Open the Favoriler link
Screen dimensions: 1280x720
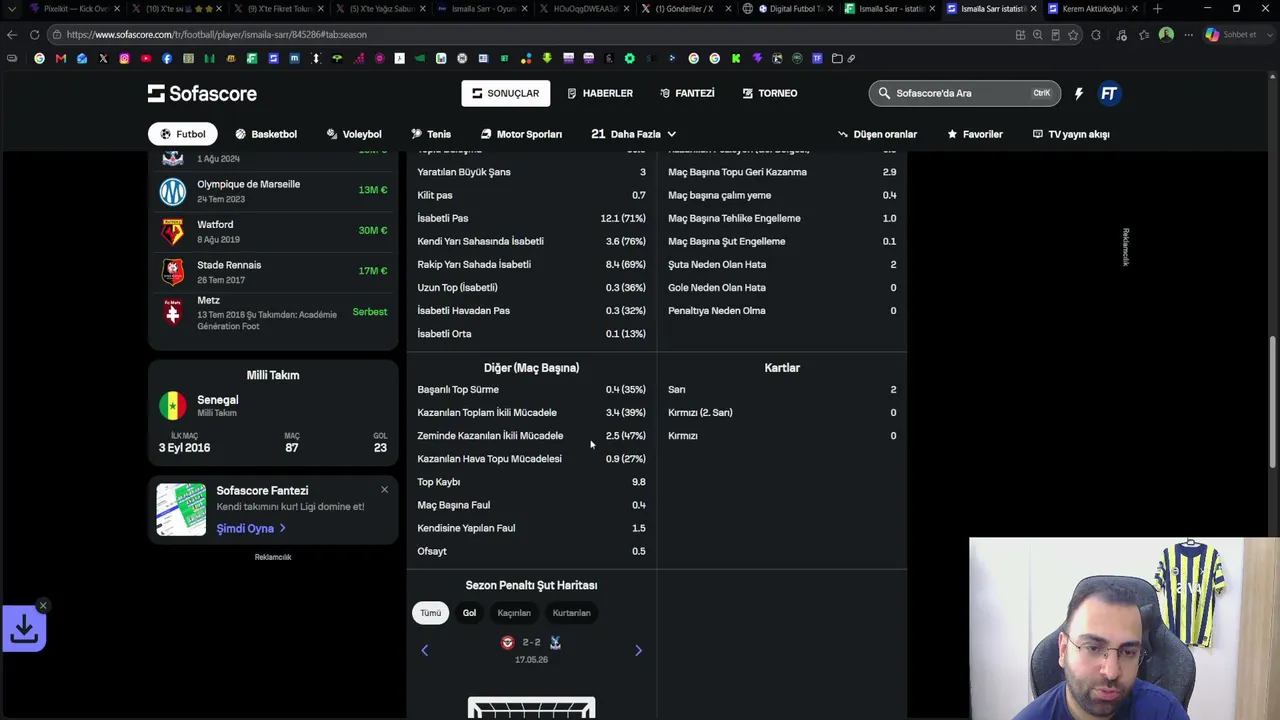click(975, 134)
